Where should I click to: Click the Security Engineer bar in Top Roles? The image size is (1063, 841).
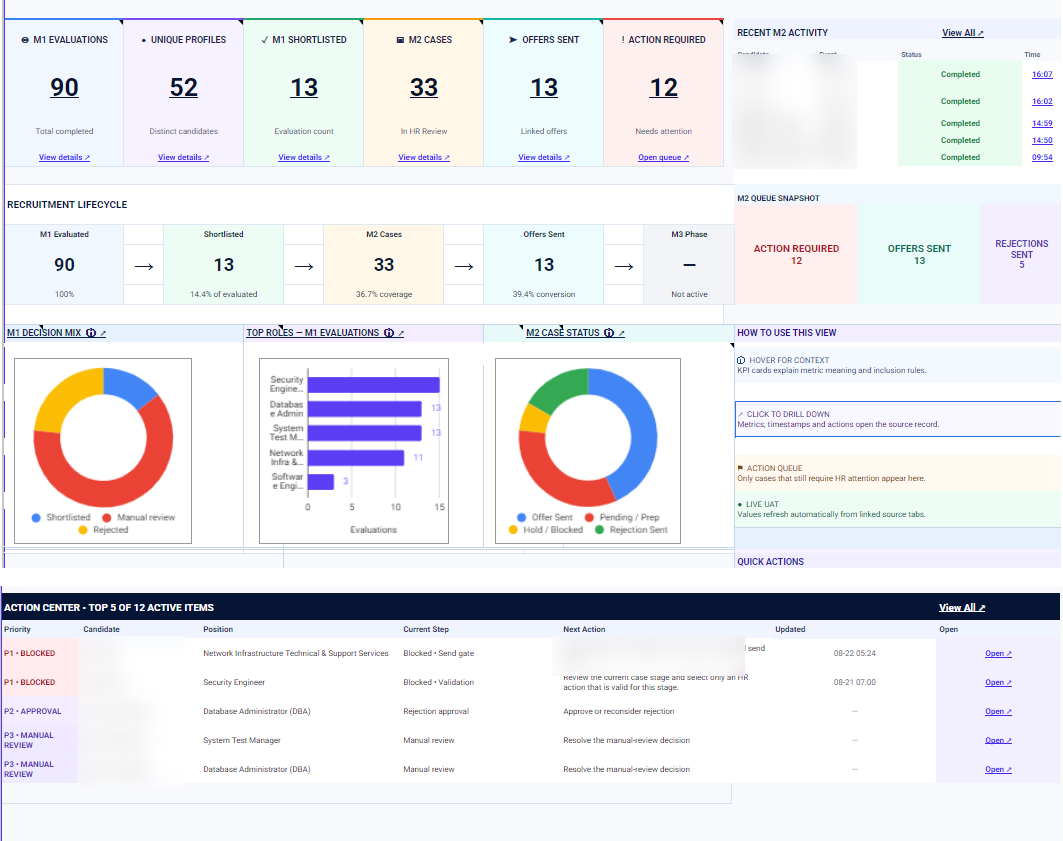click(374, 385)
